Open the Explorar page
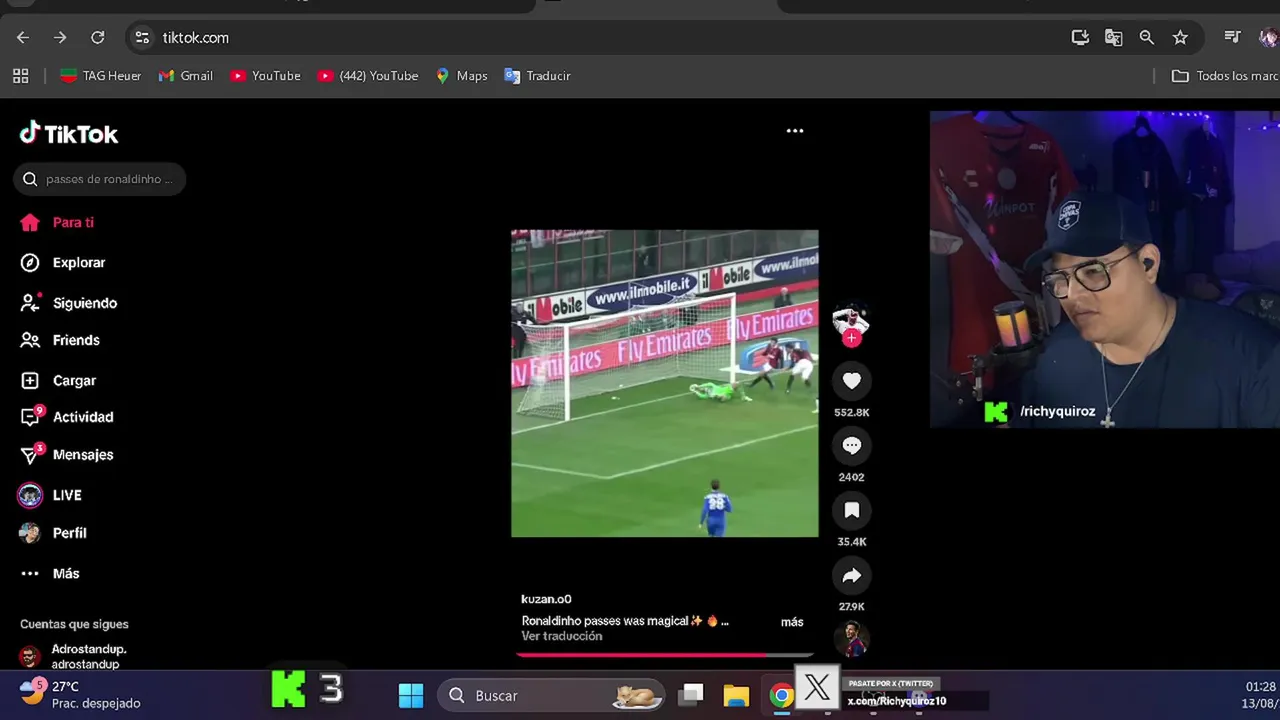 point(63,262)
